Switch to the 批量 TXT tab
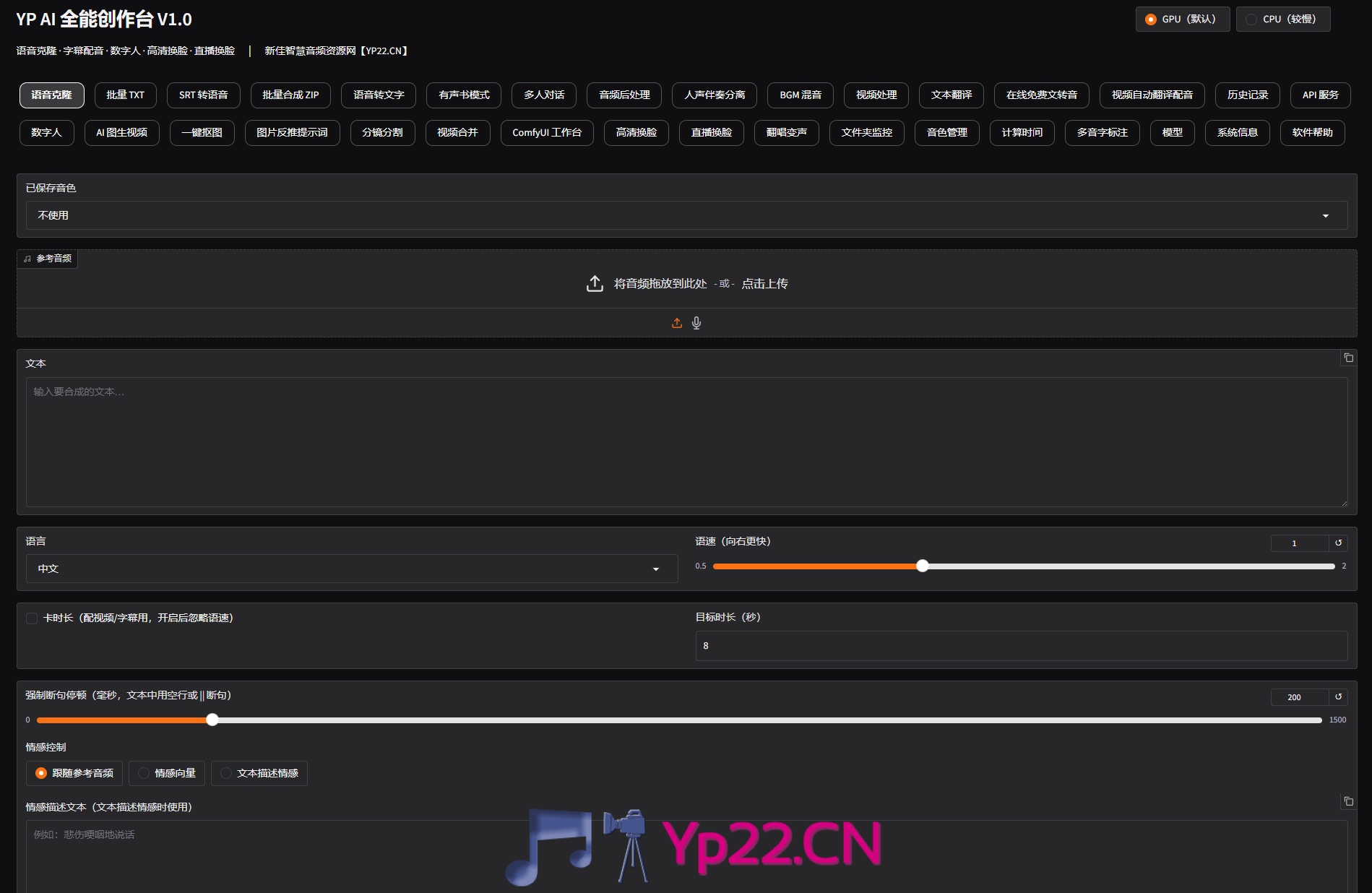 [x=126, y=95]
